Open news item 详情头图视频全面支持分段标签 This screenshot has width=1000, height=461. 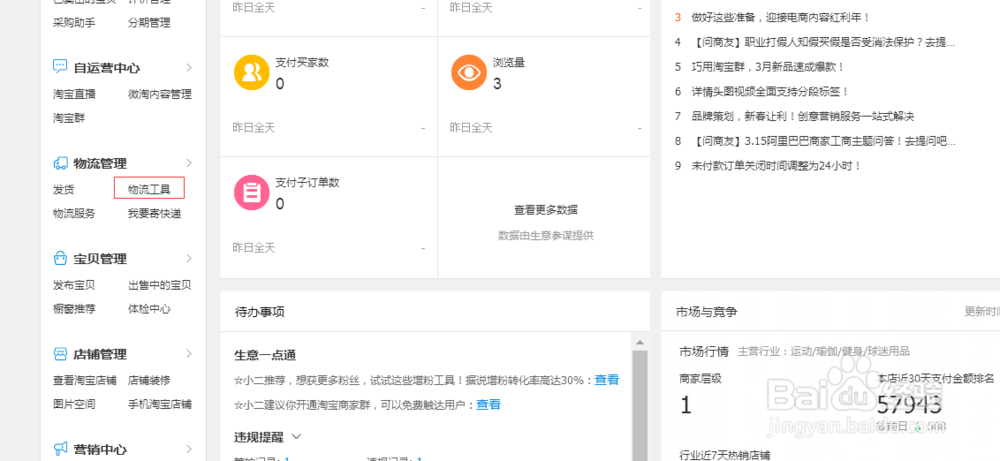point(770,91)
